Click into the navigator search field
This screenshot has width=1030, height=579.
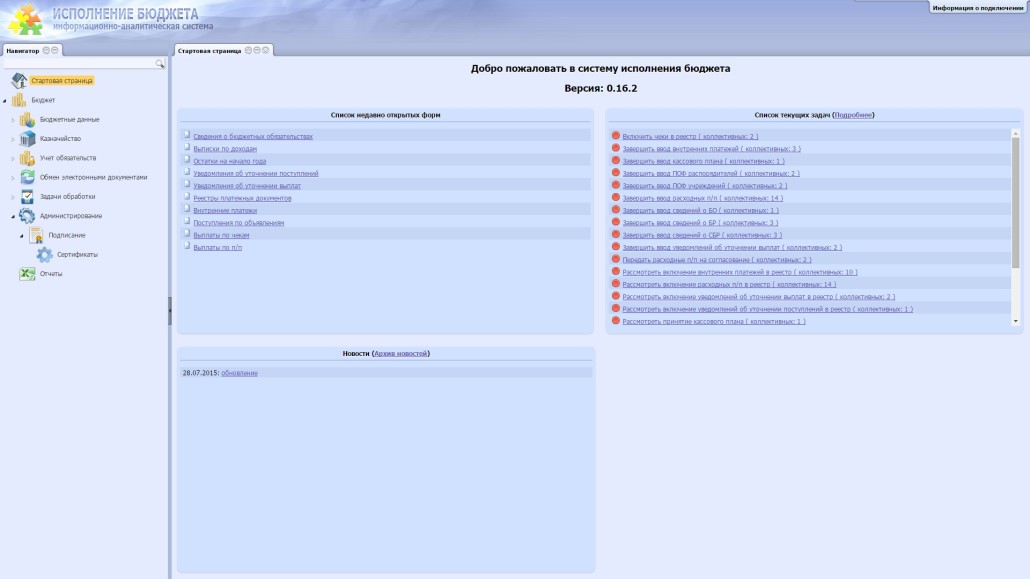click(79, 64)
